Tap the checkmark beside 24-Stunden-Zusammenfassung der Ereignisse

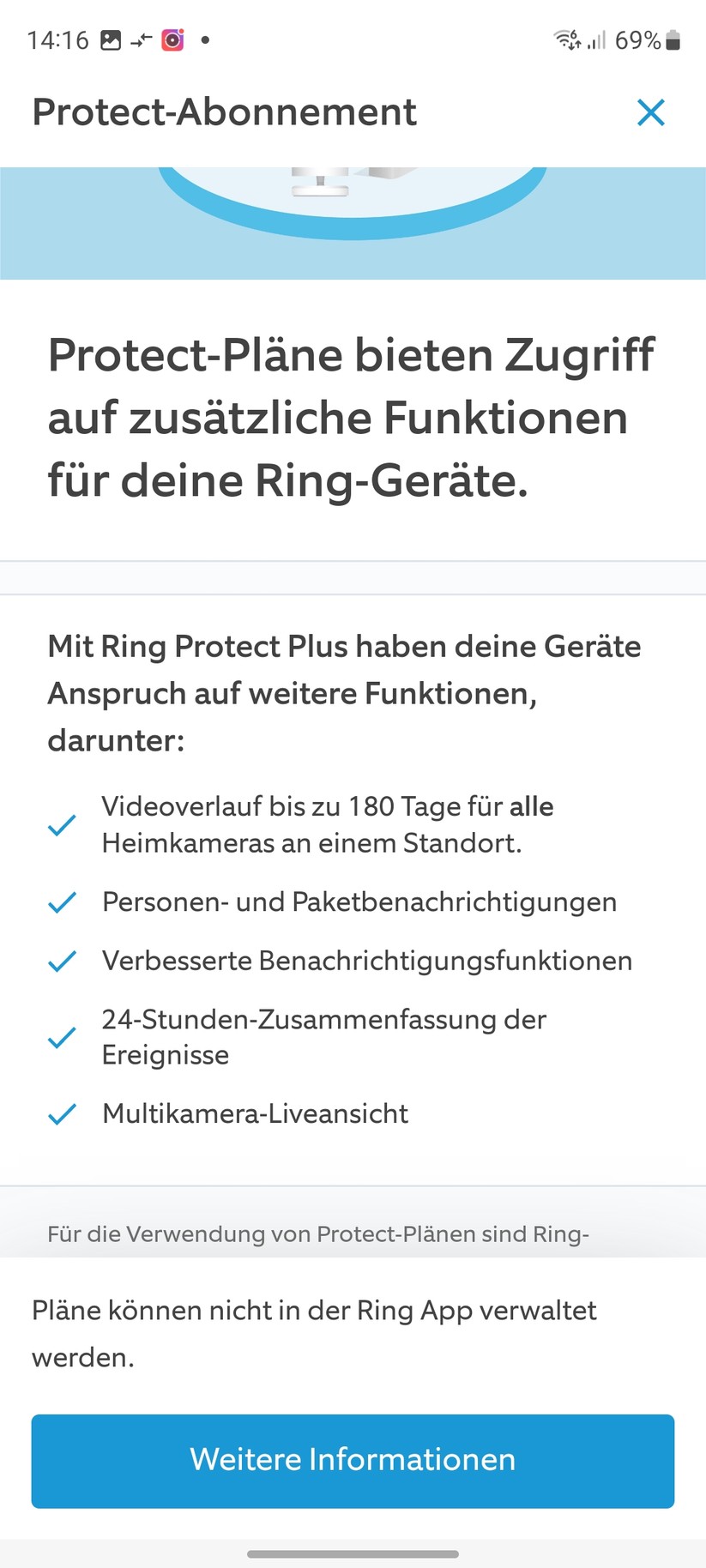(x=61, y=1038)
